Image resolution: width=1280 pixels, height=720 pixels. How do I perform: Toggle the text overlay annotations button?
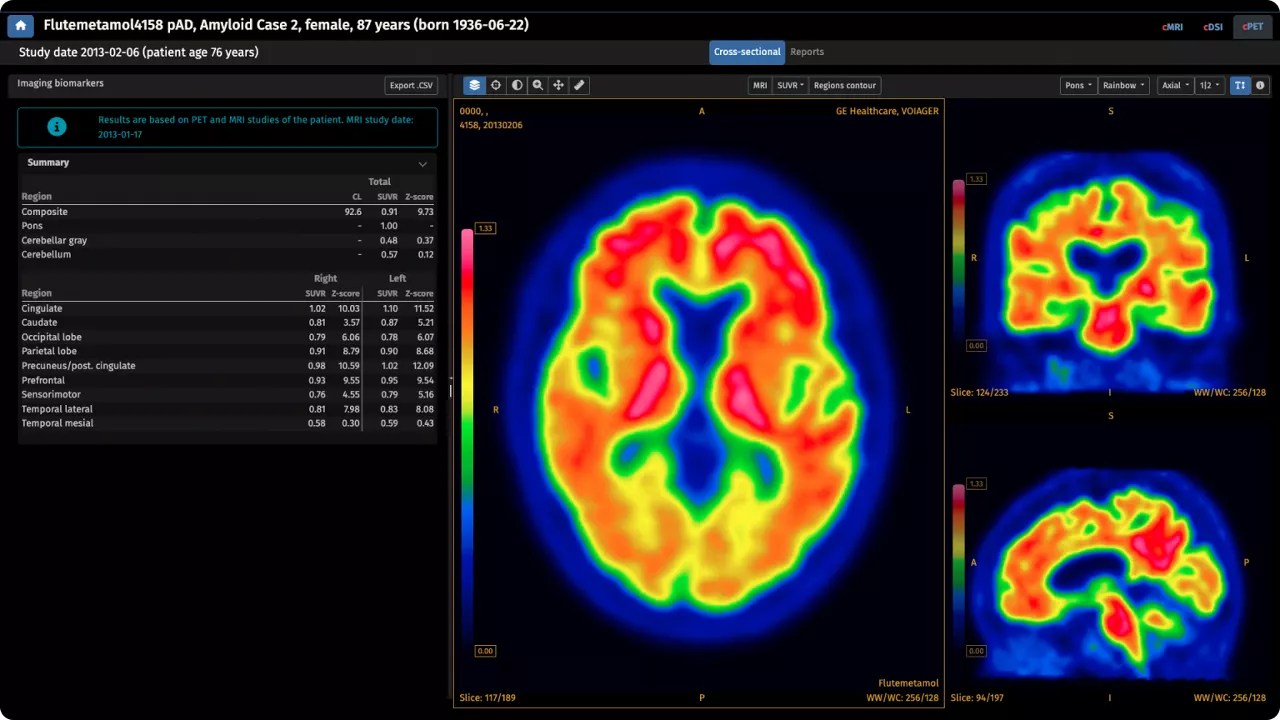(x=1240, y=85)
